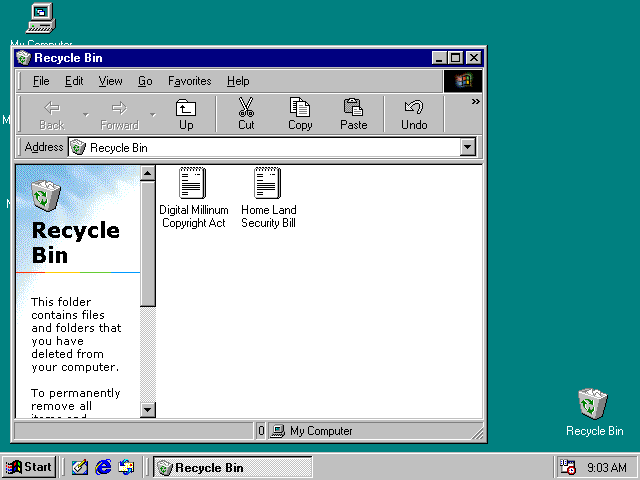
Task: Expand the Address bar dropdown
Action: 468,147
